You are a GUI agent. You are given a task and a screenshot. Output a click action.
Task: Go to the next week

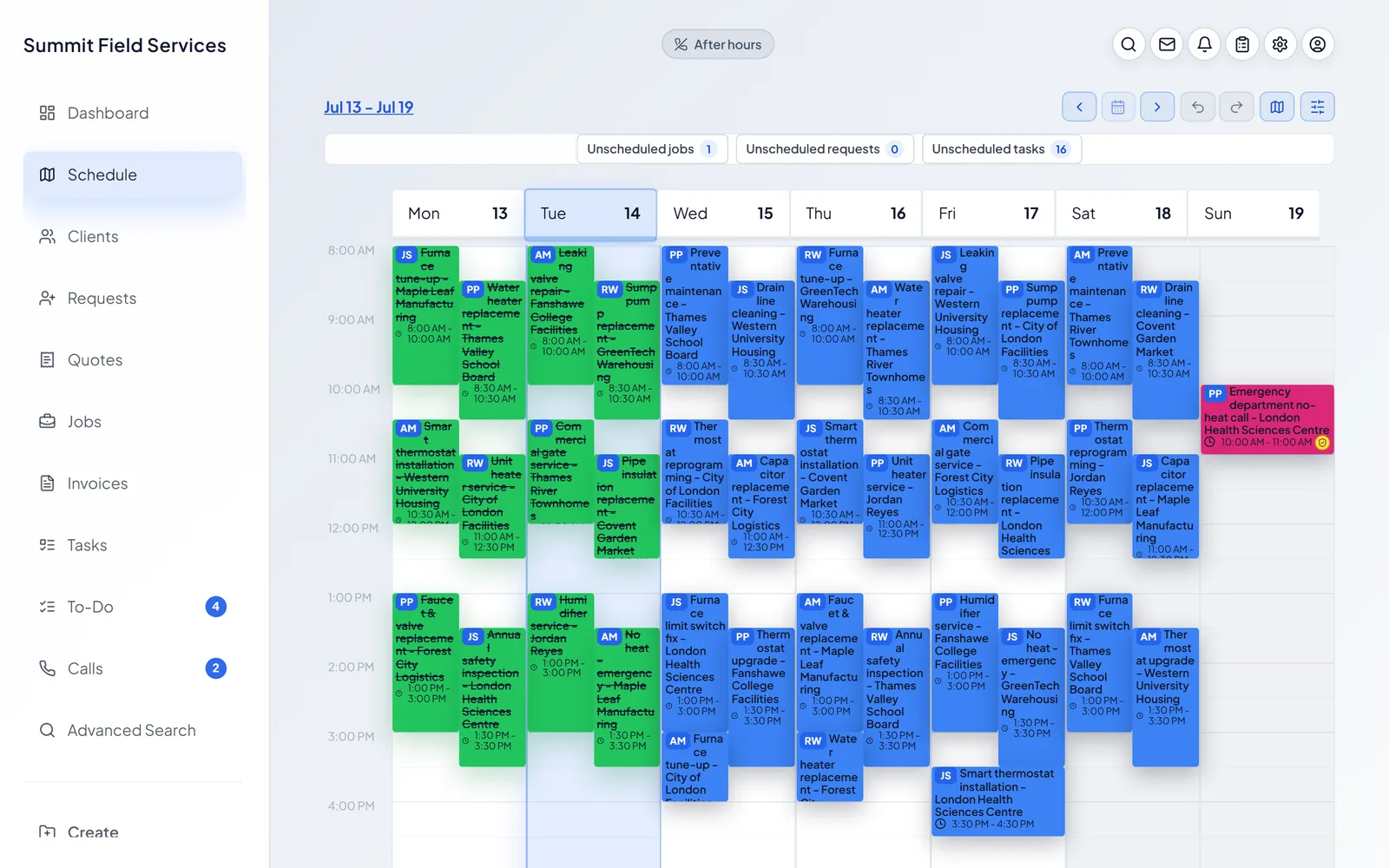[x=1157, y=107]
